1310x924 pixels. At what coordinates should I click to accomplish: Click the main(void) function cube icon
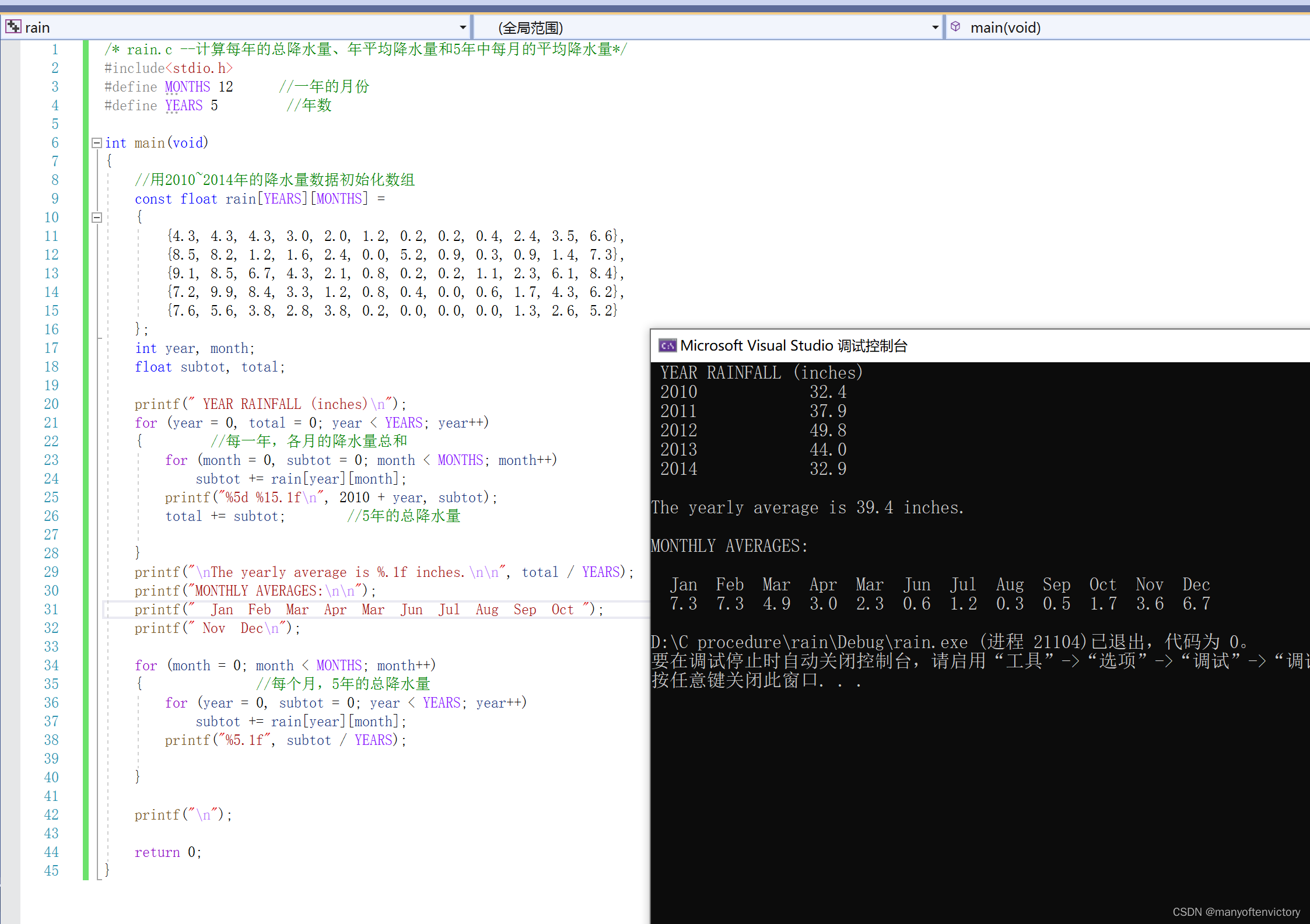955,27
